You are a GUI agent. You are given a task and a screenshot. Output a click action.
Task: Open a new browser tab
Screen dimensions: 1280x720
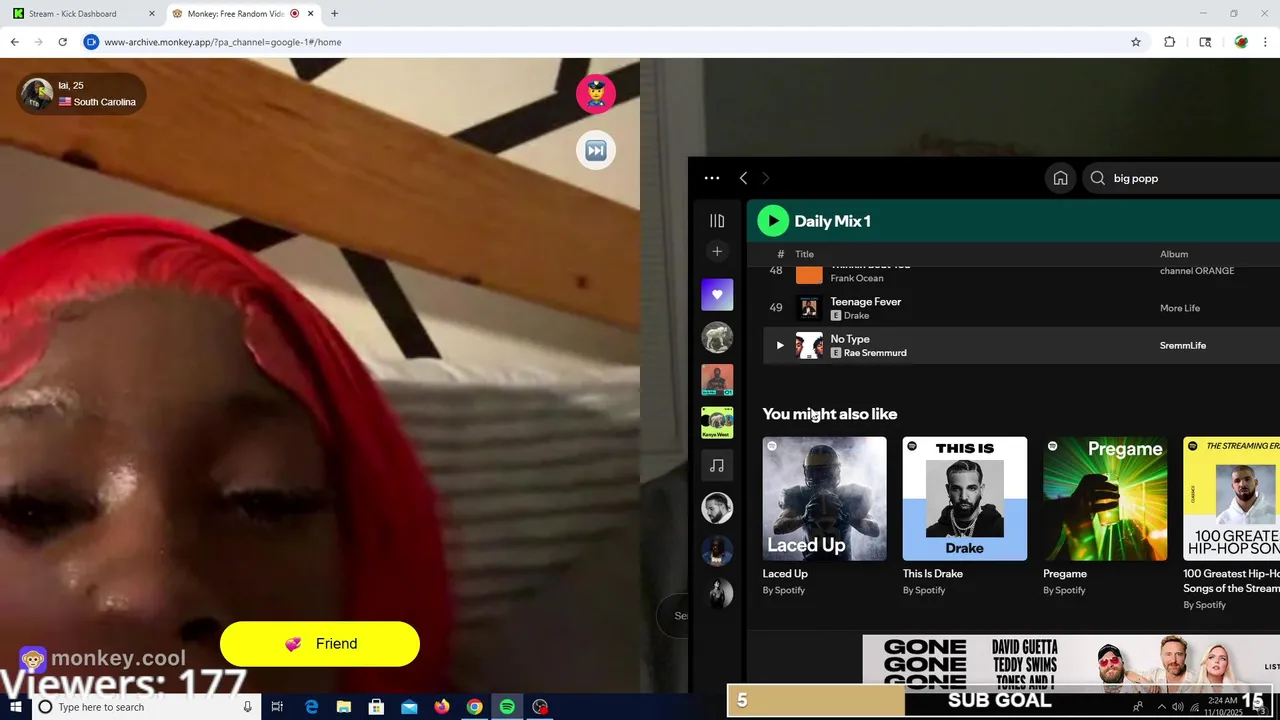coord(334,14)
